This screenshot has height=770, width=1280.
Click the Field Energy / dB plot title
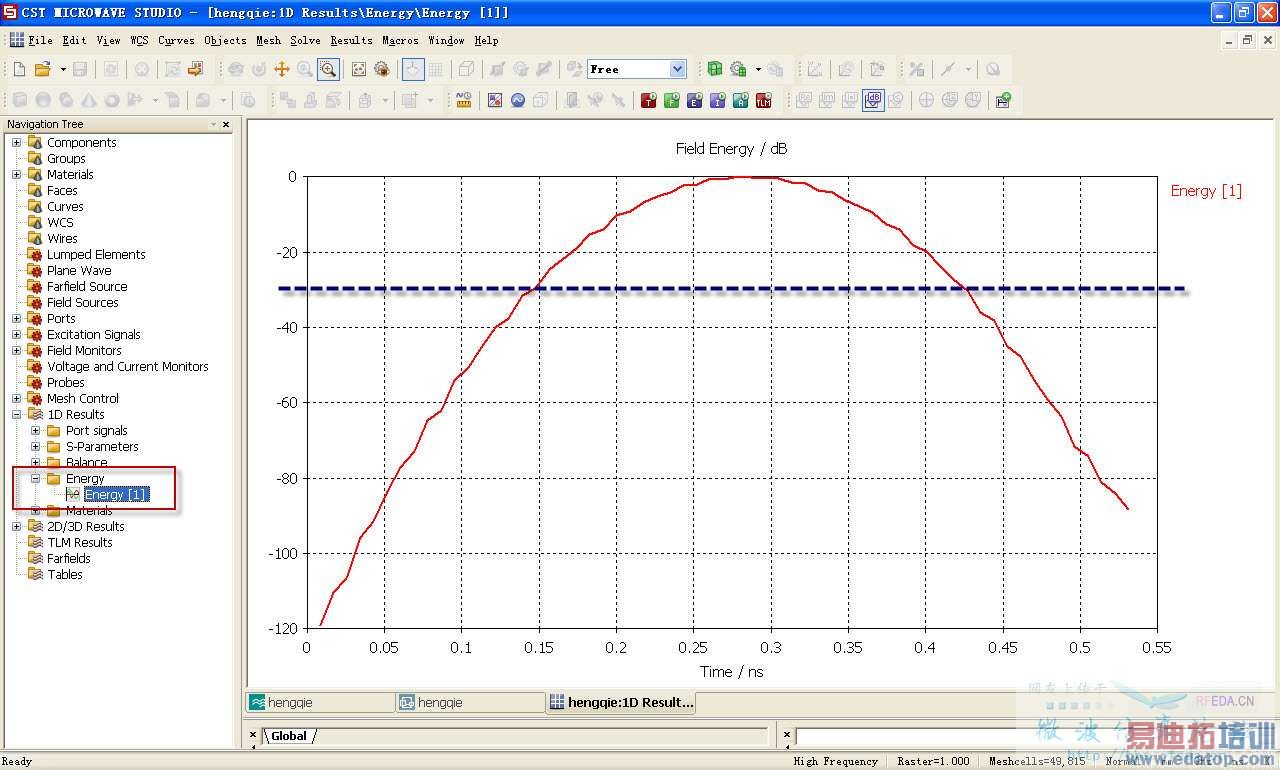click(x=731, y=148)
